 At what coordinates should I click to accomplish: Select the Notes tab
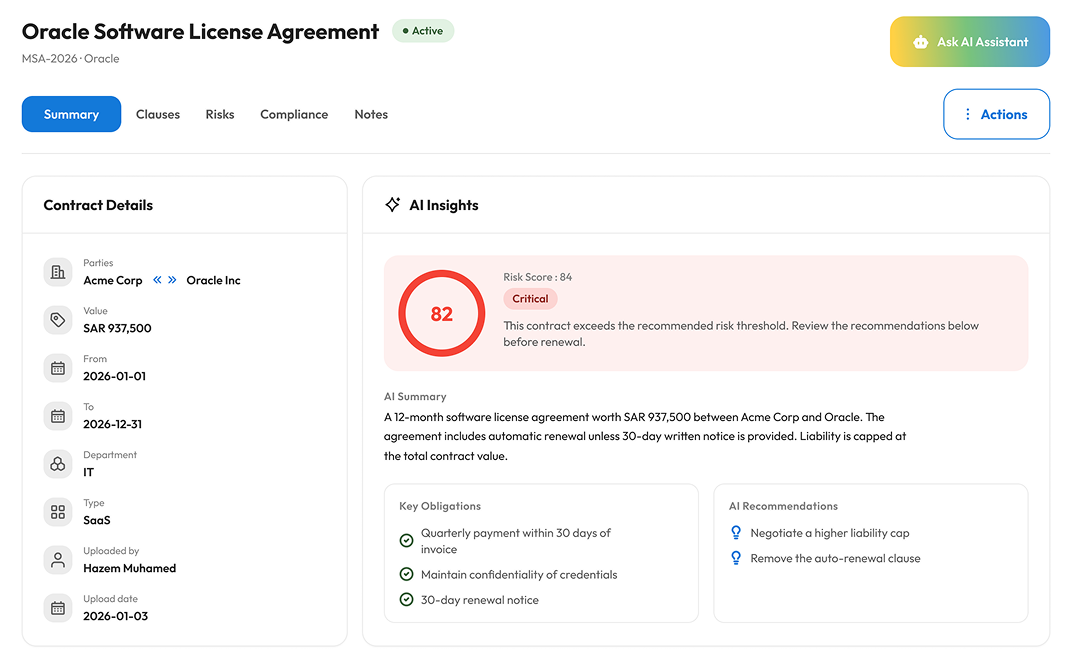[x=371, y=114]
